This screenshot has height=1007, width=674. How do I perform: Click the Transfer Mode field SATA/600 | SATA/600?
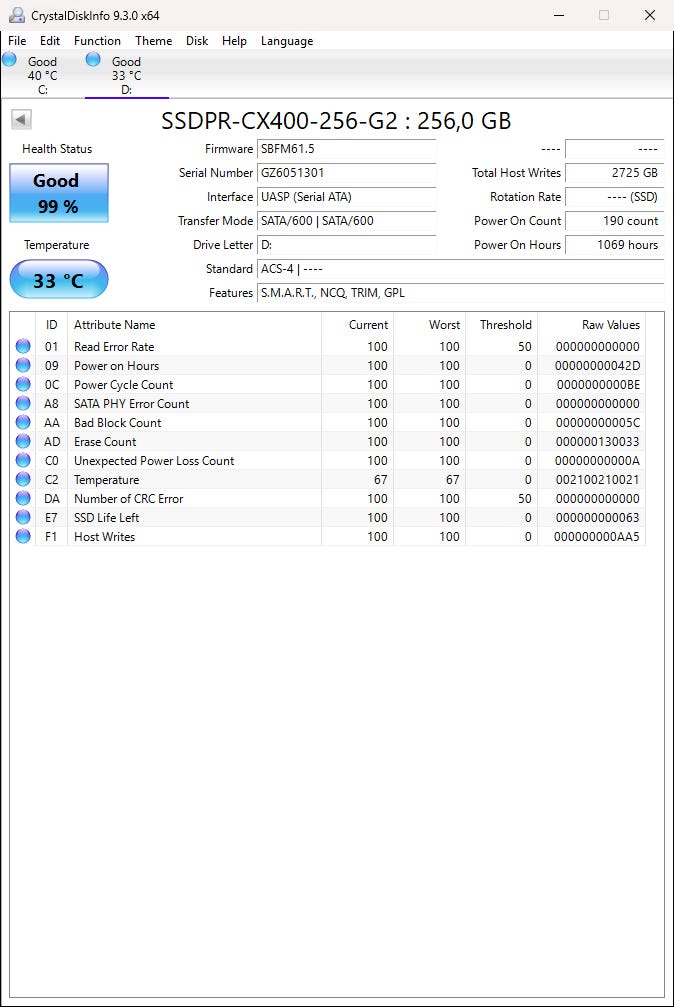346,221
